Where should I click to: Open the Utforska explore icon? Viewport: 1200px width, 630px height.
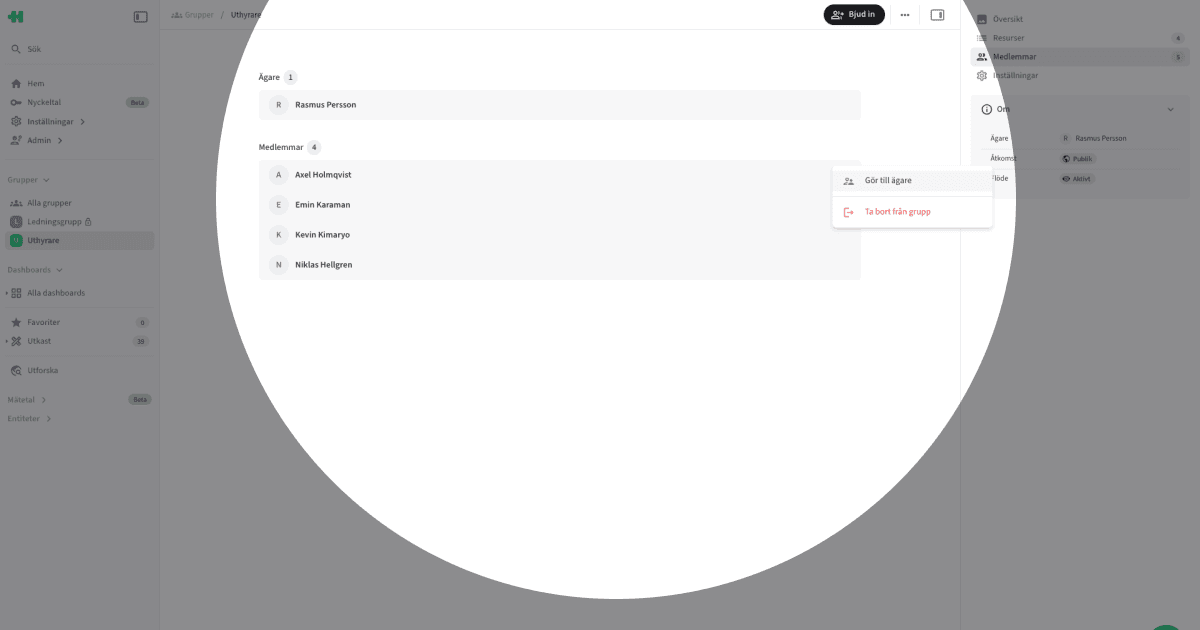(x=14, y=370)
